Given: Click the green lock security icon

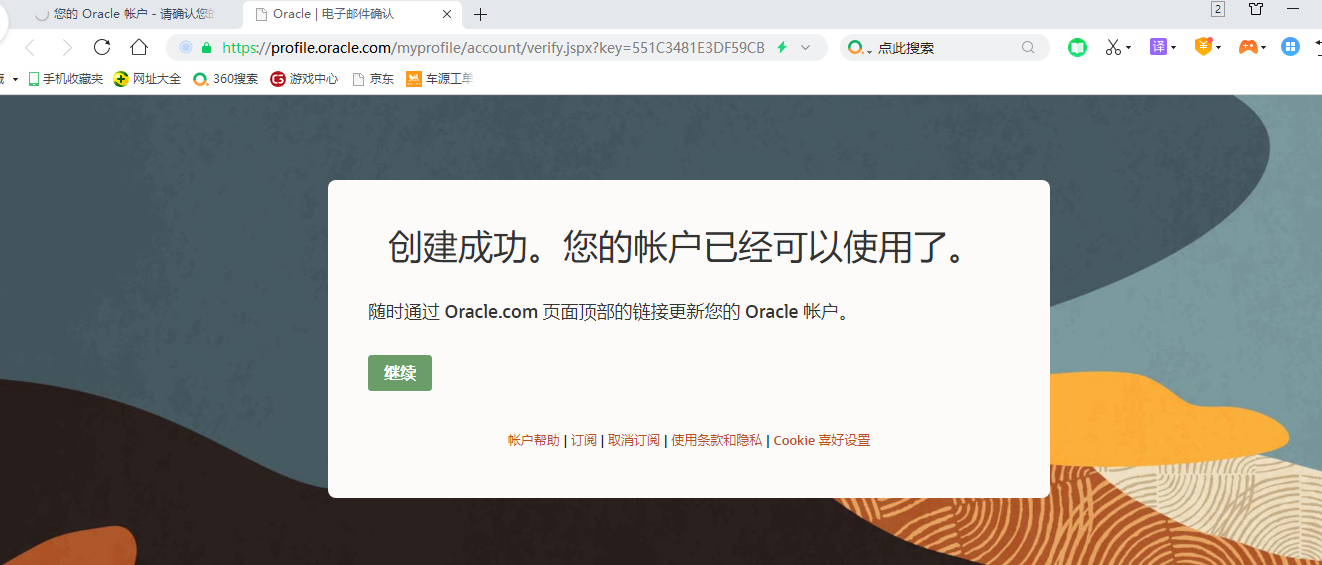Looking at the screenshot, I should click(207, 47).
